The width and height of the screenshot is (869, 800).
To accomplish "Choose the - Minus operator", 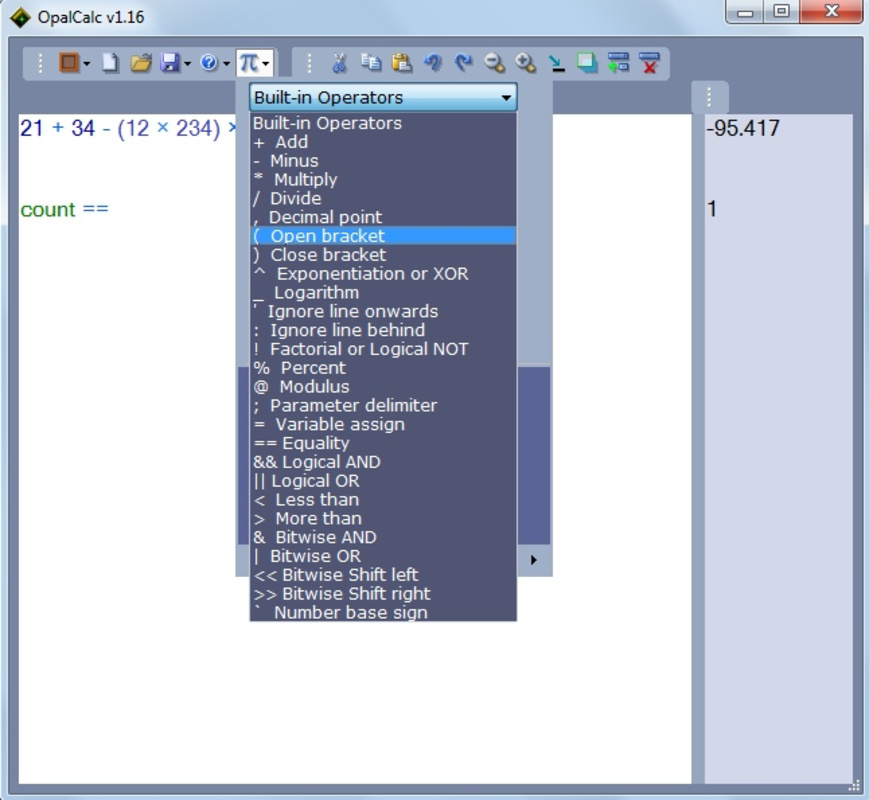I will click(x=383, y=161).
